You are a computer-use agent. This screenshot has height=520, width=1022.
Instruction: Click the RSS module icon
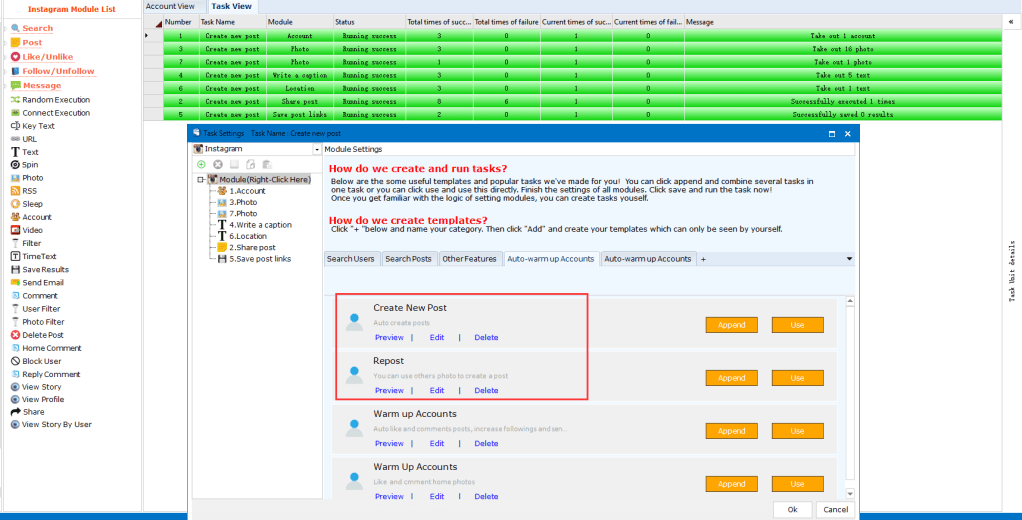pyautogui.click(x=15, y=191)
